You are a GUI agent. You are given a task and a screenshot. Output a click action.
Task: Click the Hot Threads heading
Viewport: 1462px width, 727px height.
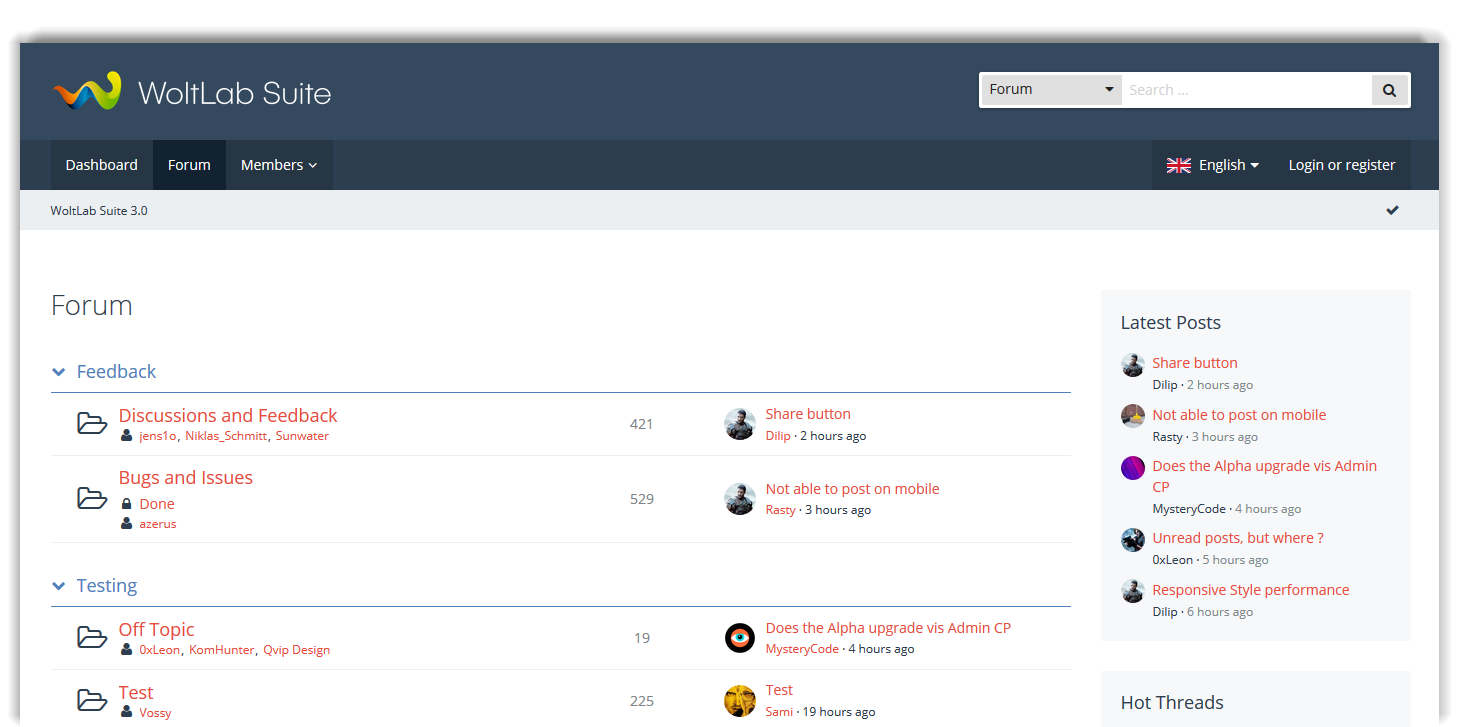(x=1172, y=703)
